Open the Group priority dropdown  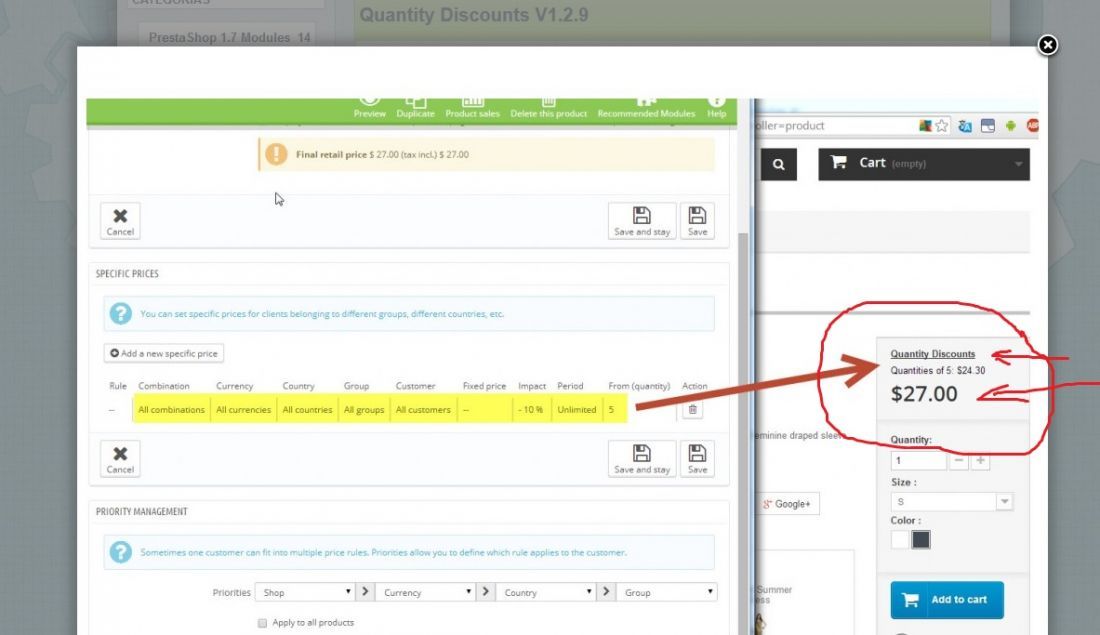(x=666, y=592)
